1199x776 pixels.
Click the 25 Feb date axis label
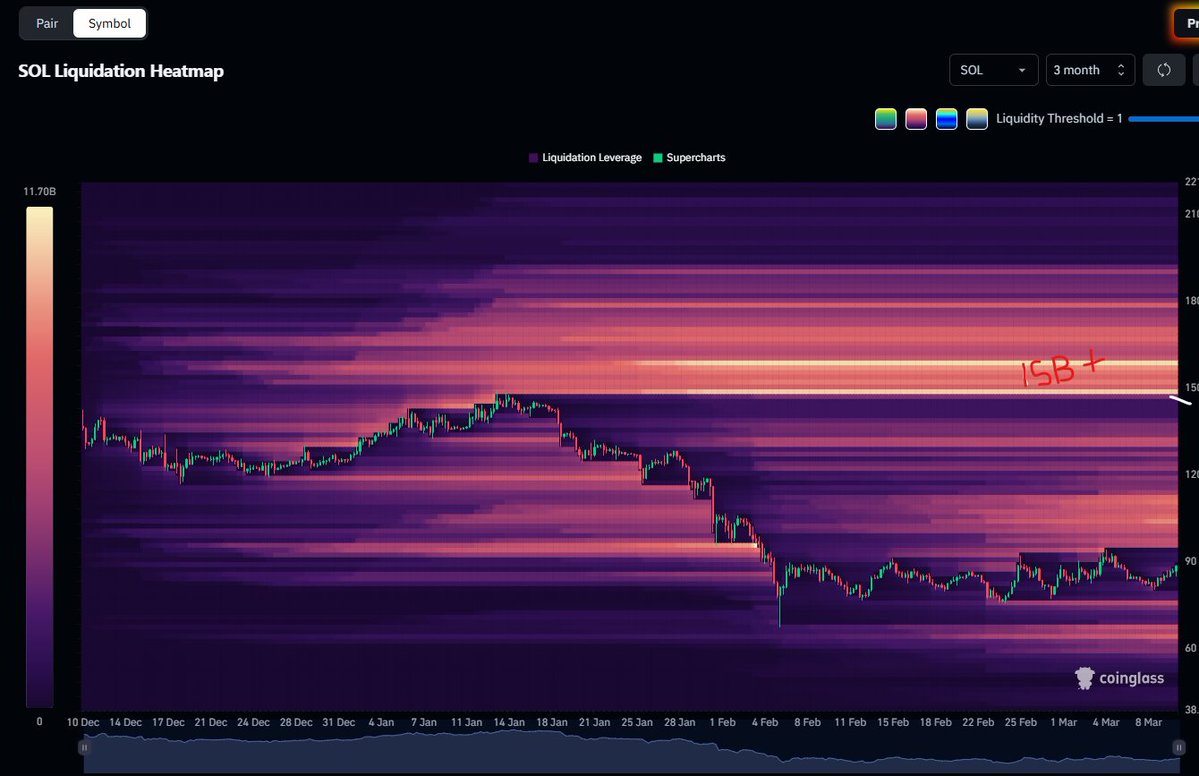(1021, 722)
